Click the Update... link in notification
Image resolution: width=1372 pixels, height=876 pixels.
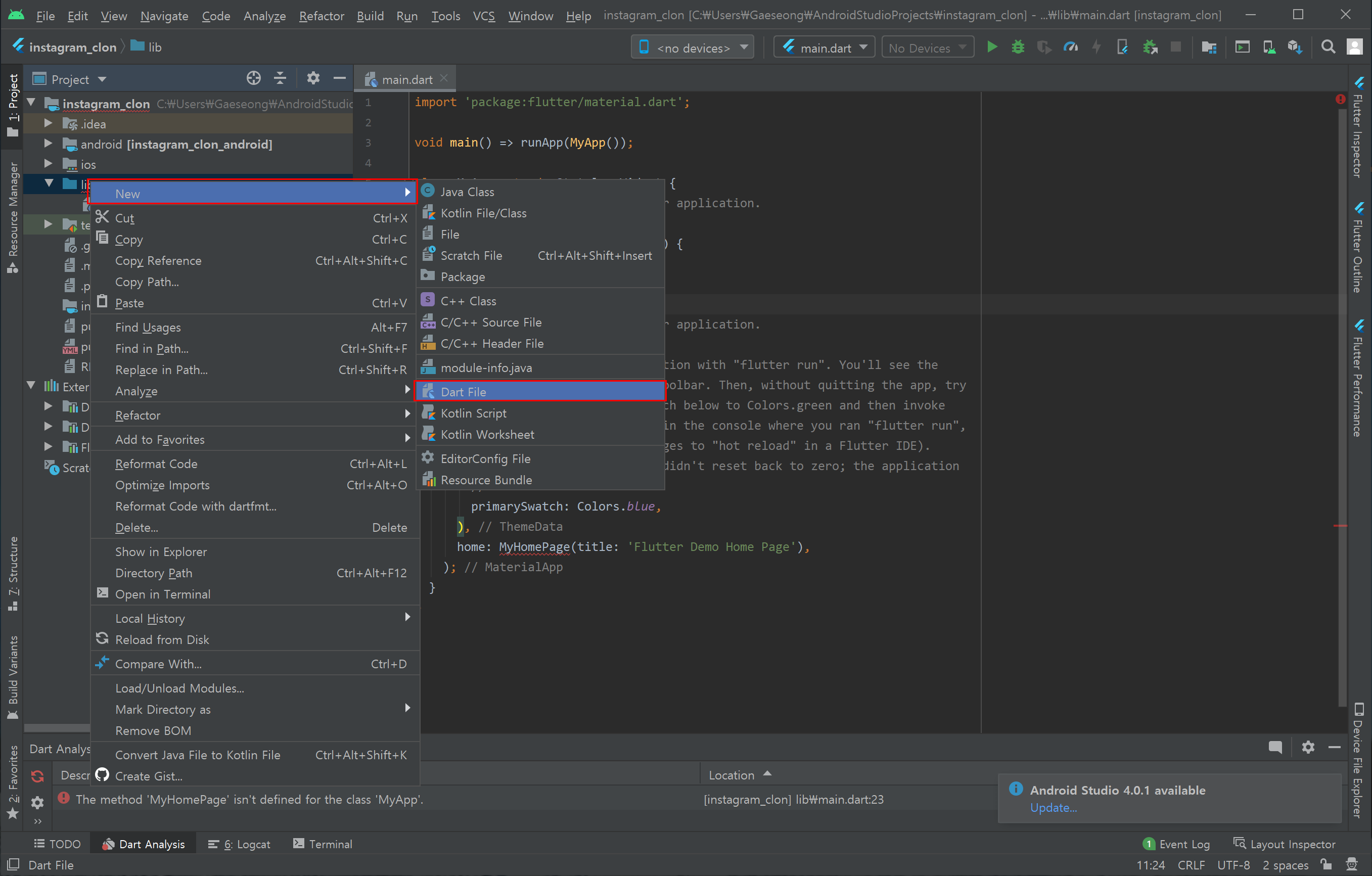tap(1053, 808)
